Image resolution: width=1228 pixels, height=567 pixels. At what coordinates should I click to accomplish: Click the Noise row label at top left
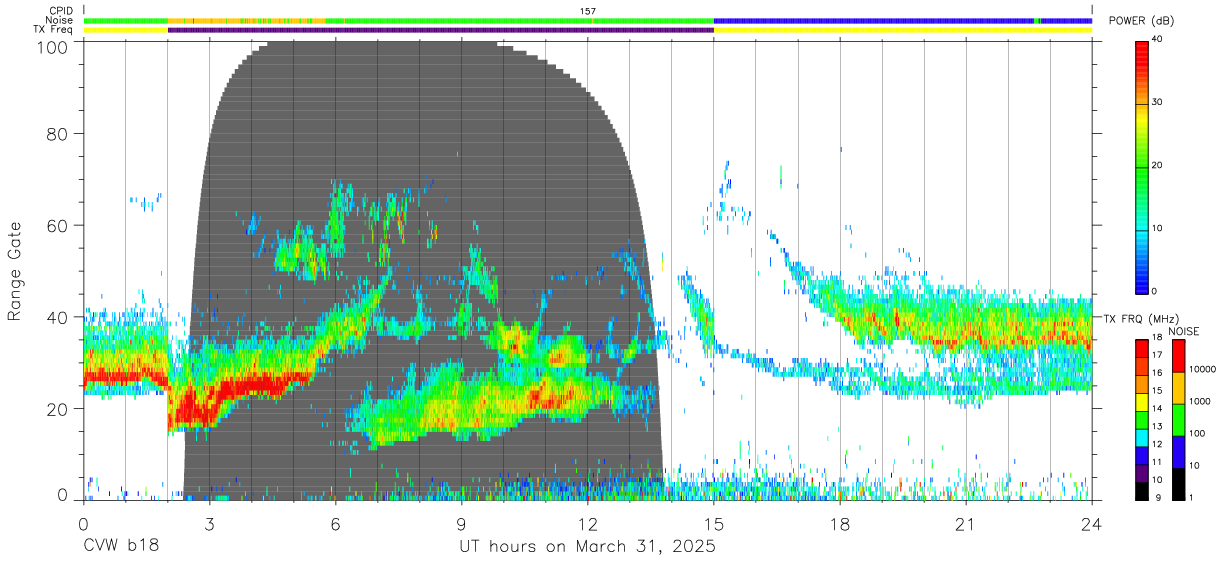(60, 20)
